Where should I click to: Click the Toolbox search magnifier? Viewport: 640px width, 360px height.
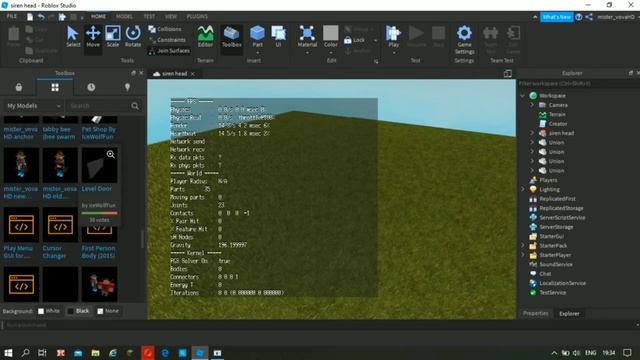[135, 106]
